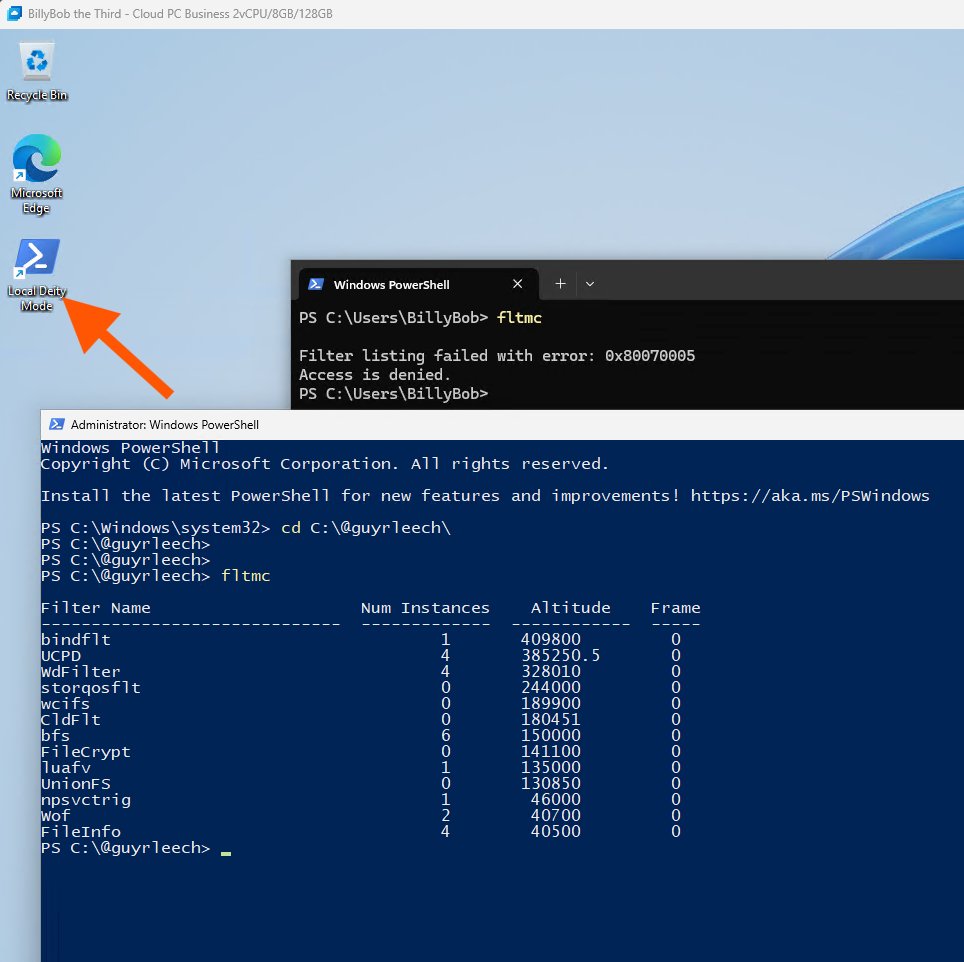Screen dimensions: 964x962
Task: Click the current prompt in Administrator PowerShell
Action: tap(125, 848)
